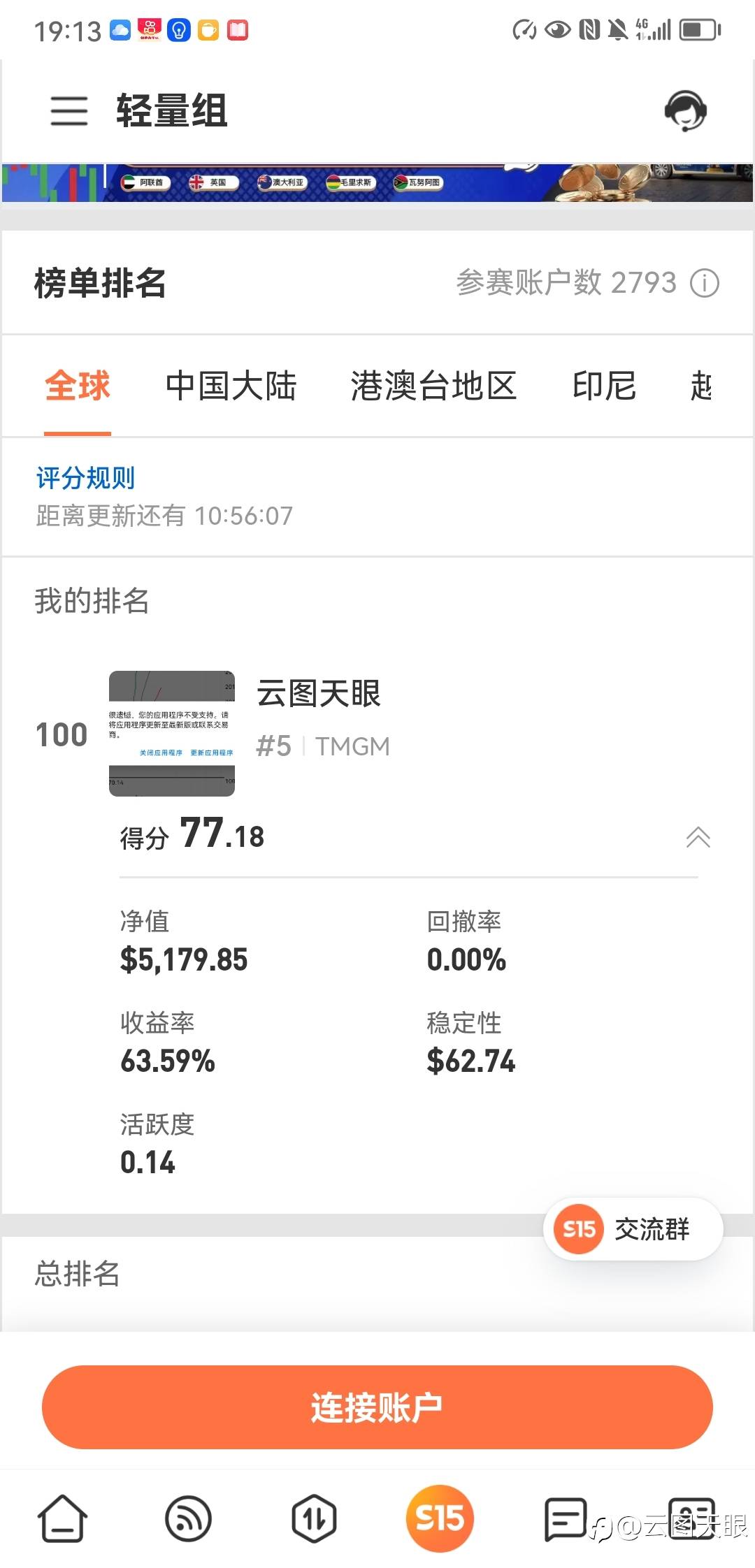
Task: Select the 印尼 tab
Action: point(604,386)
